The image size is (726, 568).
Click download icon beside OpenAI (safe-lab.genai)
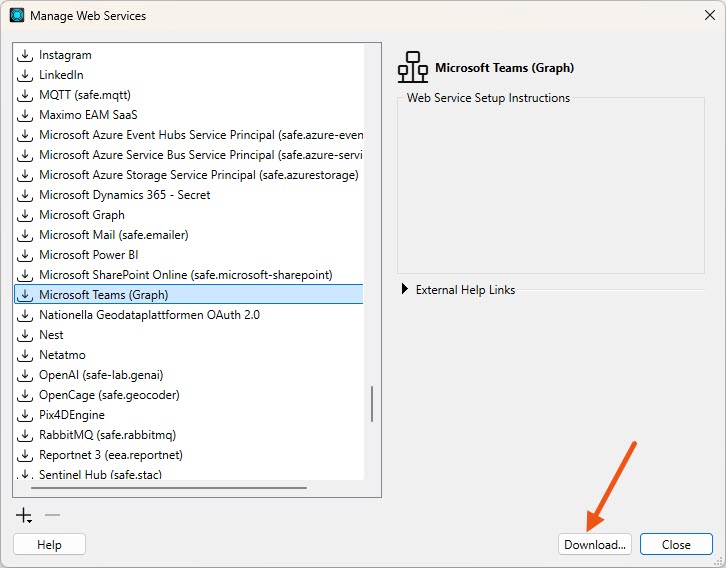pyautogui.click(x=26, y=375)
